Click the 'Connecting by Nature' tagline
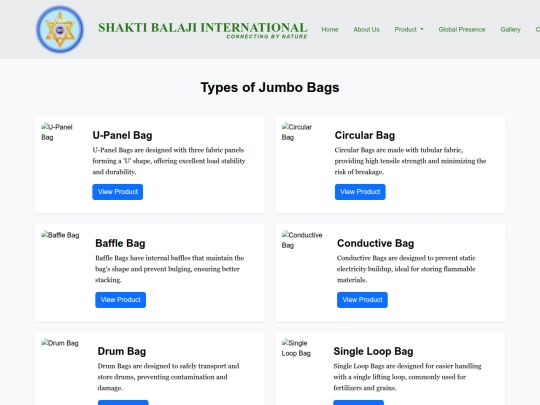Image resolution: width=540 pixels, height=405 pixels. pyautogui.click(x=267, y=37)
